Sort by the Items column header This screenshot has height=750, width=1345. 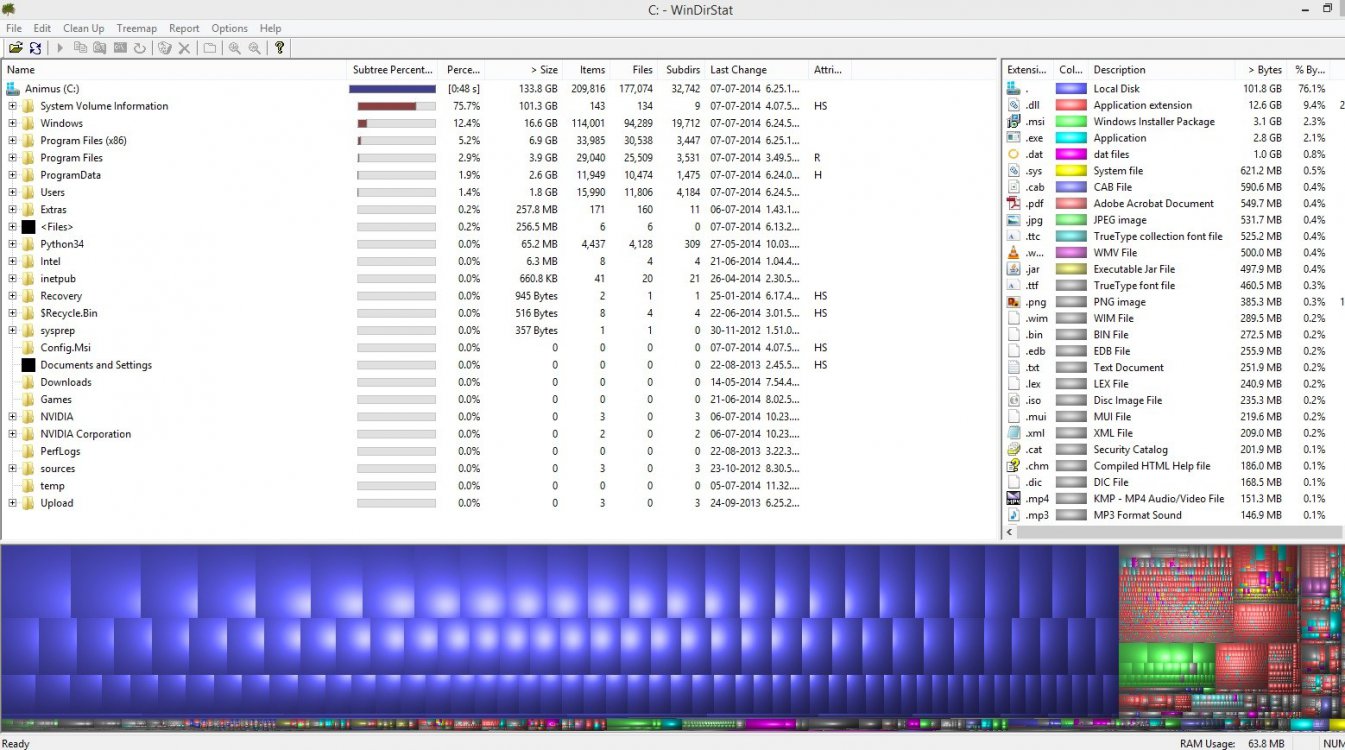(587, 70)
